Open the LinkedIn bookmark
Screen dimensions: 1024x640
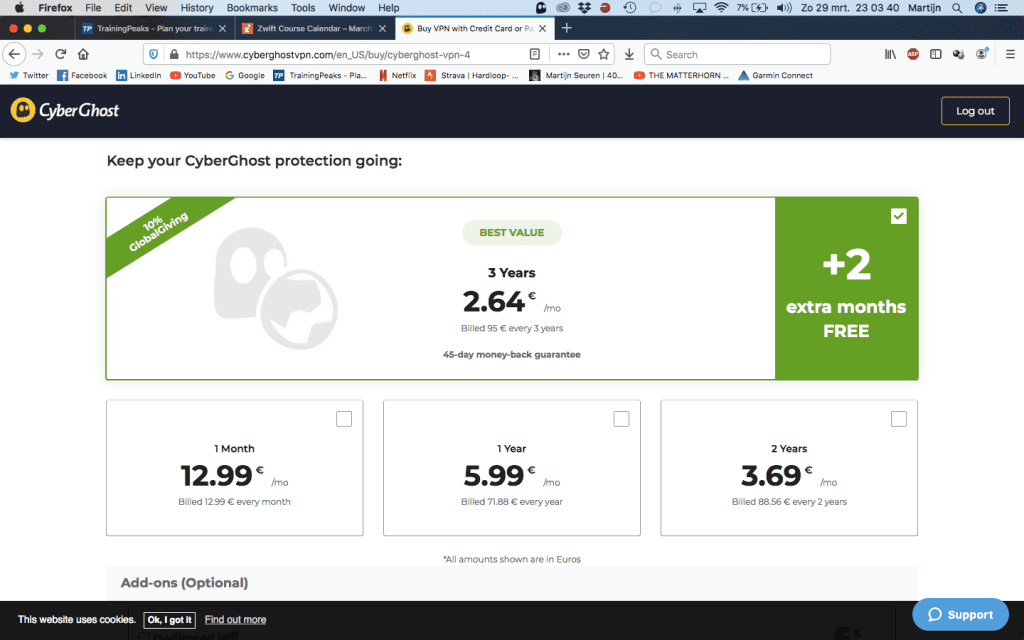pos(138,75)
